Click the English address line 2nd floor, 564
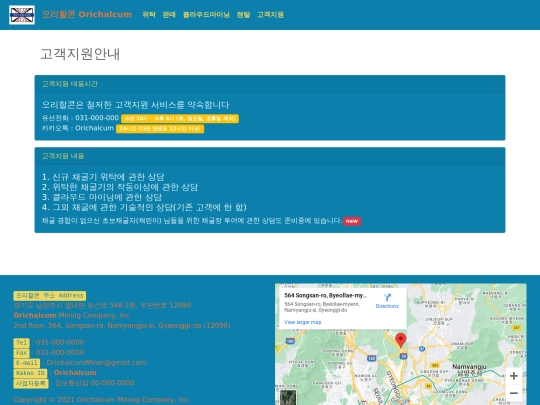 tap(122, 325)
